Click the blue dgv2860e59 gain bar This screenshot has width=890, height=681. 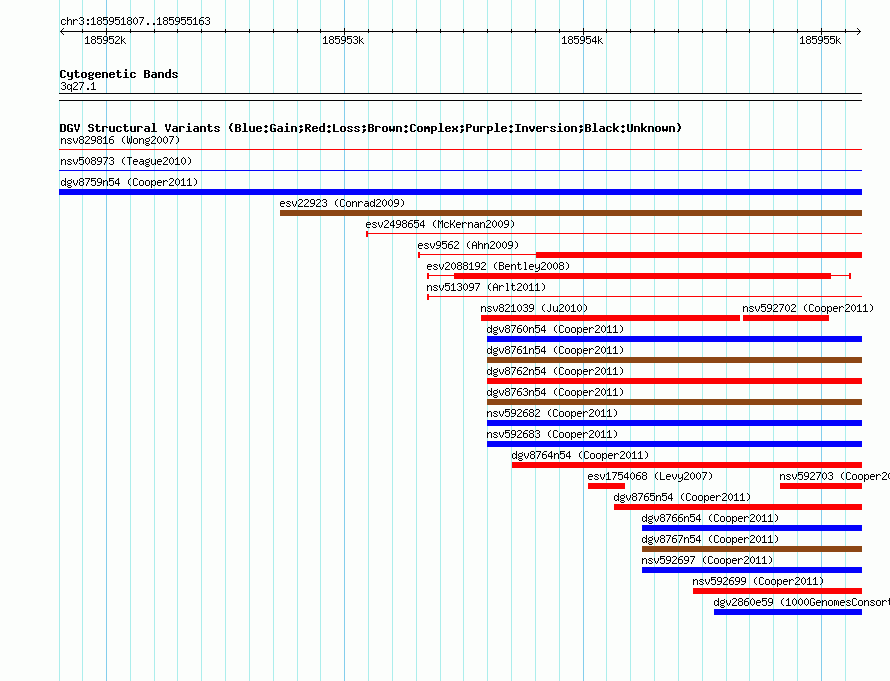[x=788, y=612]
